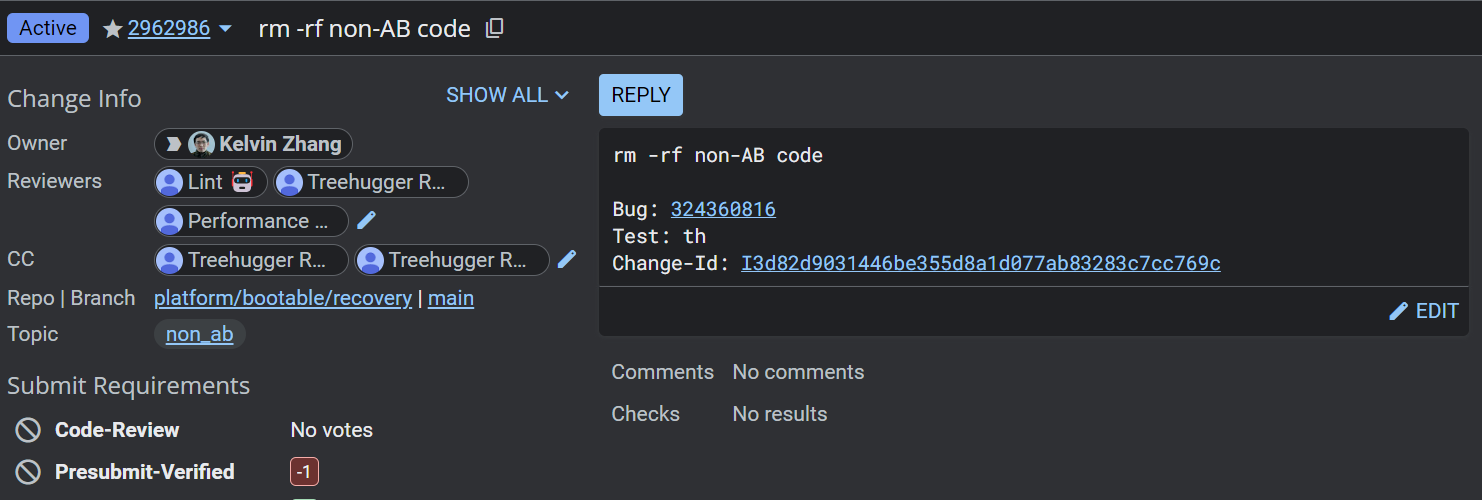Click the Presubmit-Verified blocked status icon
Screen dimensions: 1482x500
[28, 472]
